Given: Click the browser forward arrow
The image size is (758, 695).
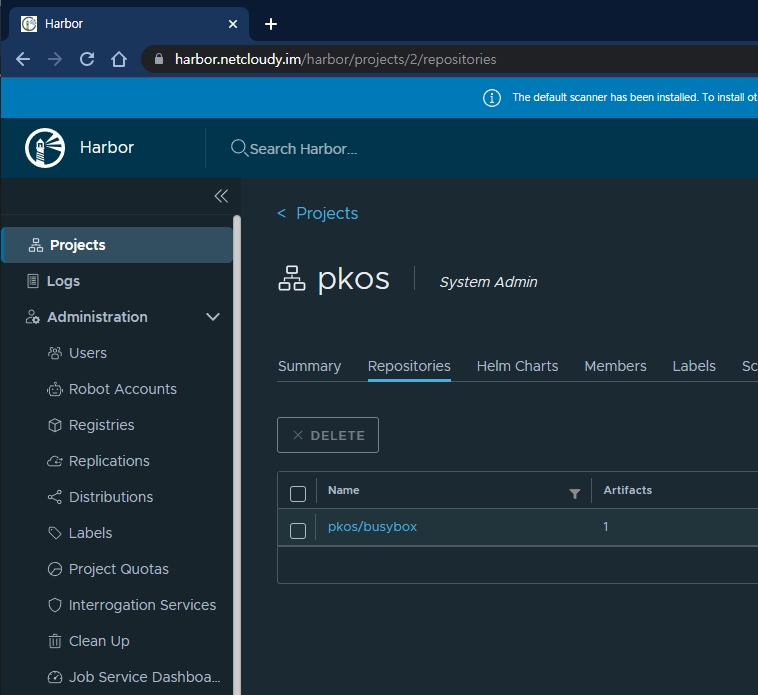Looking at the screenshot, I should [55, 59].
